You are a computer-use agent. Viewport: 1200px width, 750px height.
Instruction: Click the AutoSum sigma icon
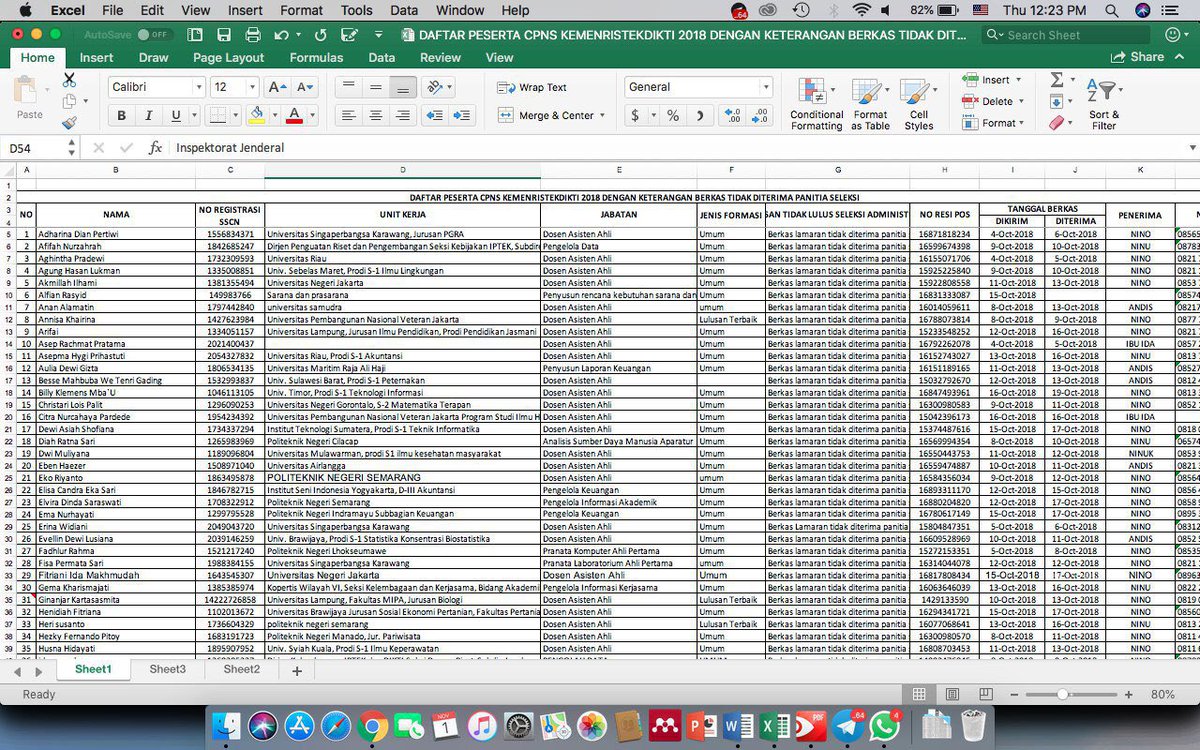coord(1057,79)
